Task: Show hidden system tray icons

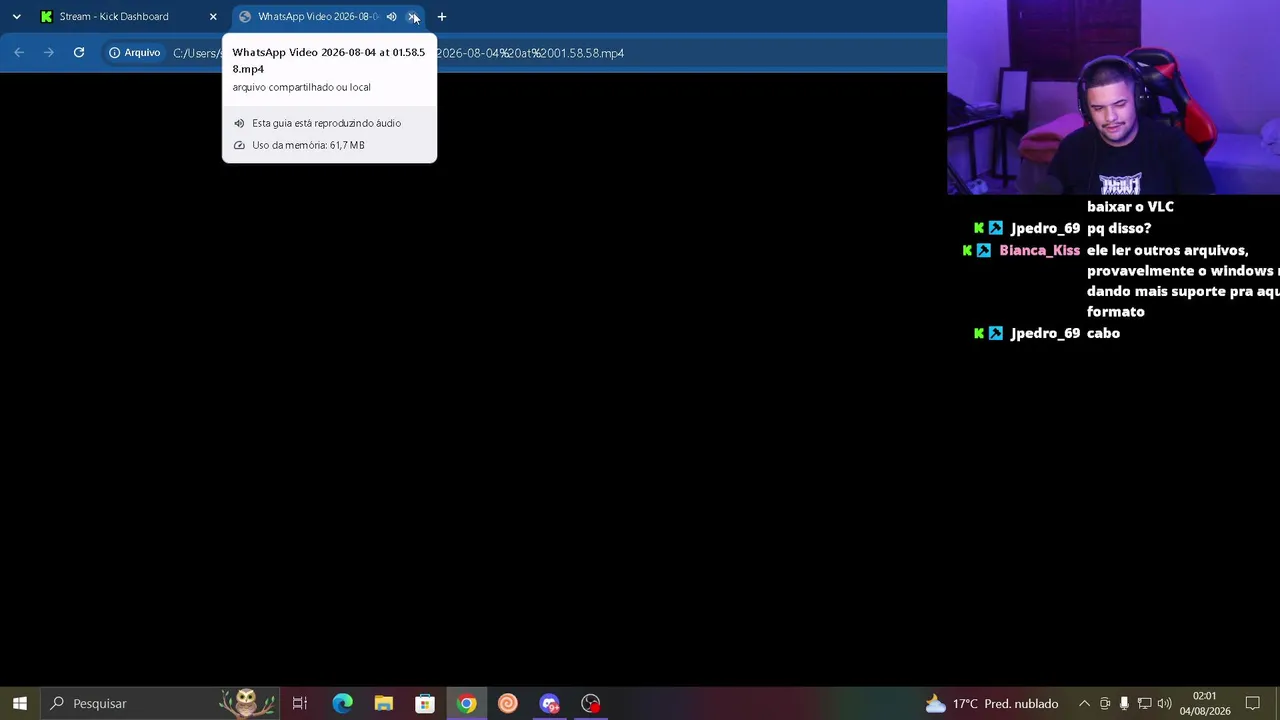Action: pos(1084,703)
